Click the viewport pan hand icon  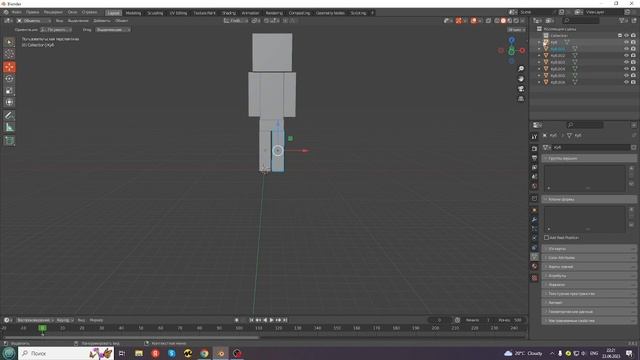pos(521,78)
